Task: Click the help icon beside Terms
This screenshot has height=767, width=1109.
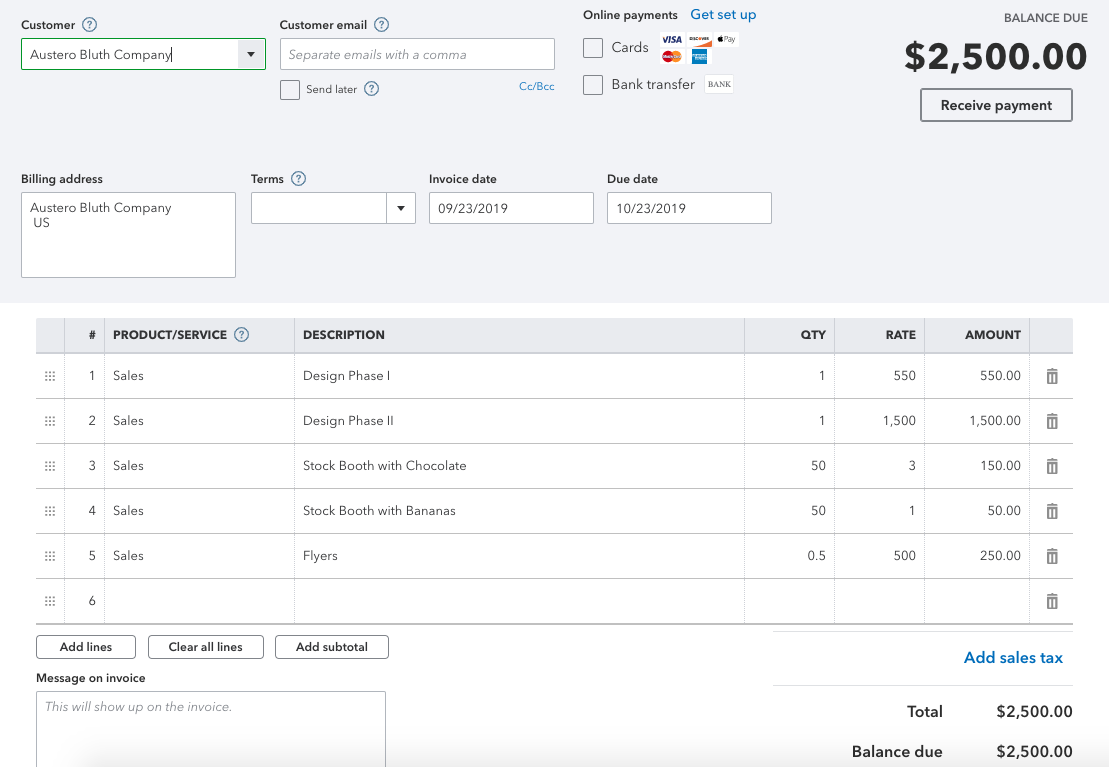Action: tap(298, 178)
